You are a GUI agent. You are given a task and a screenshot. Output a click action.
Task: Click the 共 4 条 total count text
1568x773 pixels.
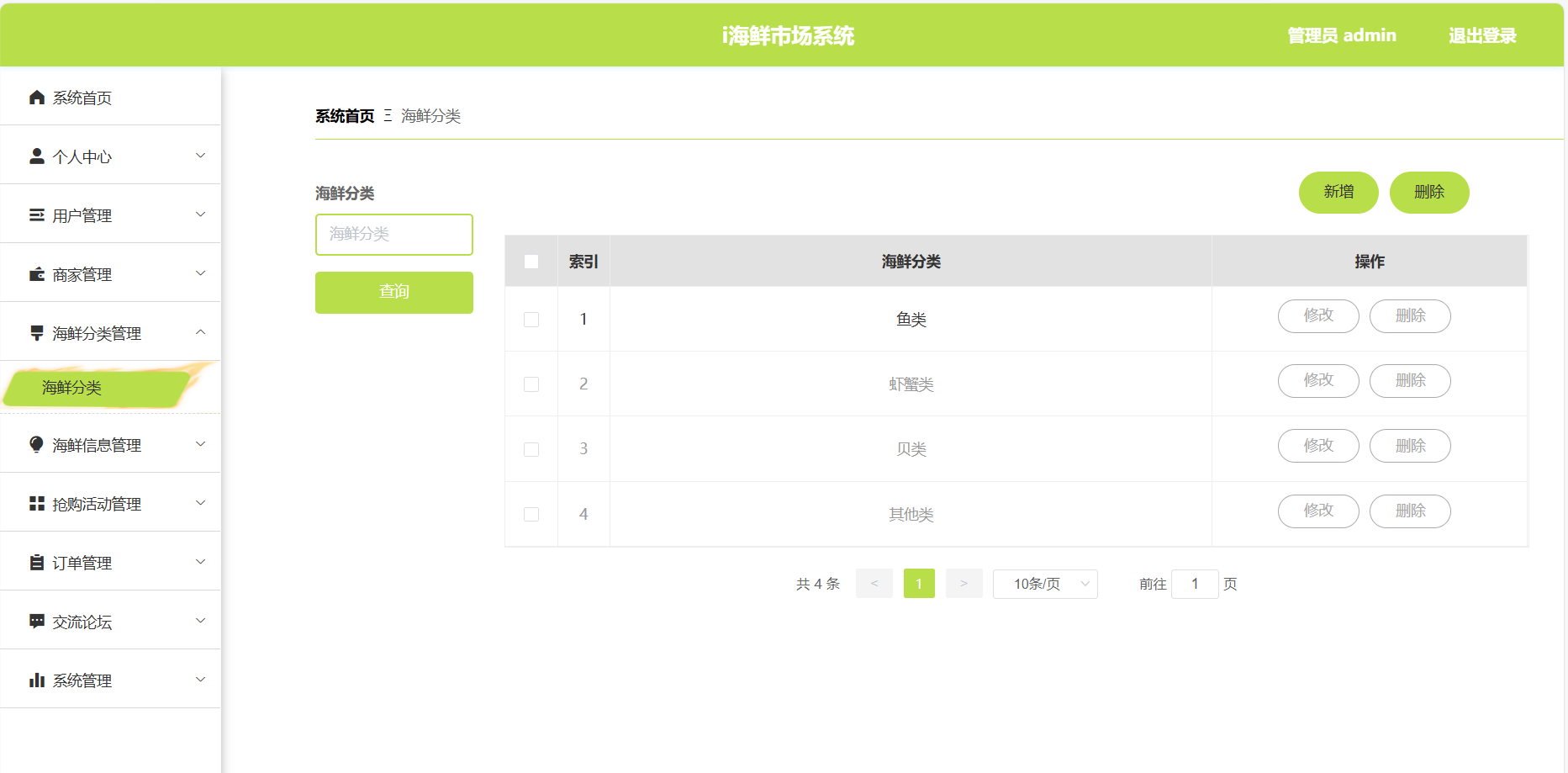pos(818,584)
